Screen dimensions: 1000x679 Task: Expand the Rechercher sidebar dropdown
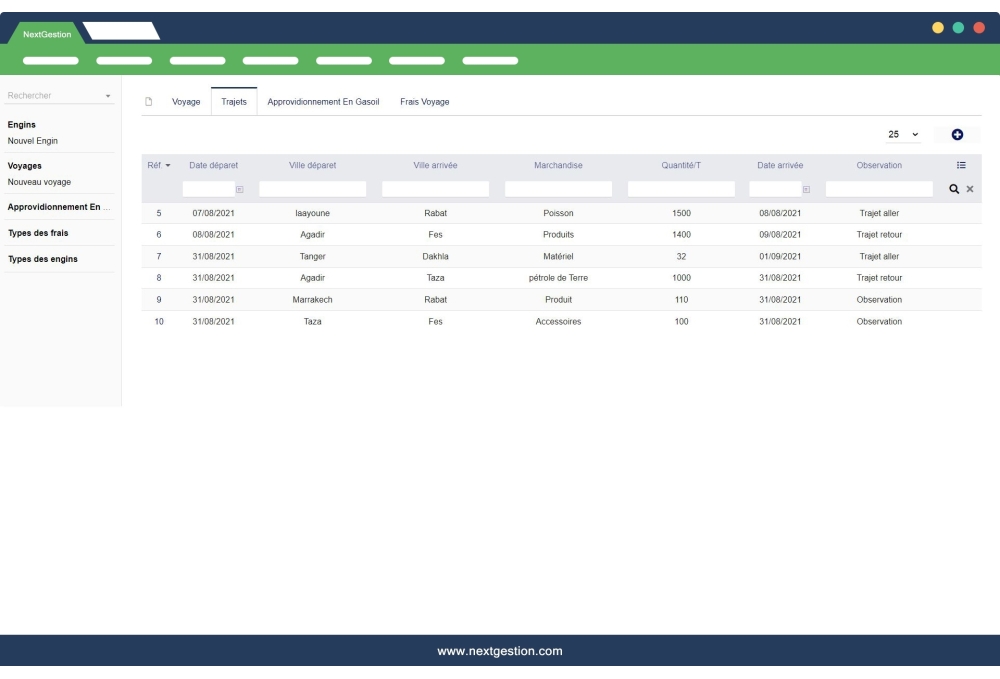coord(108,97)
